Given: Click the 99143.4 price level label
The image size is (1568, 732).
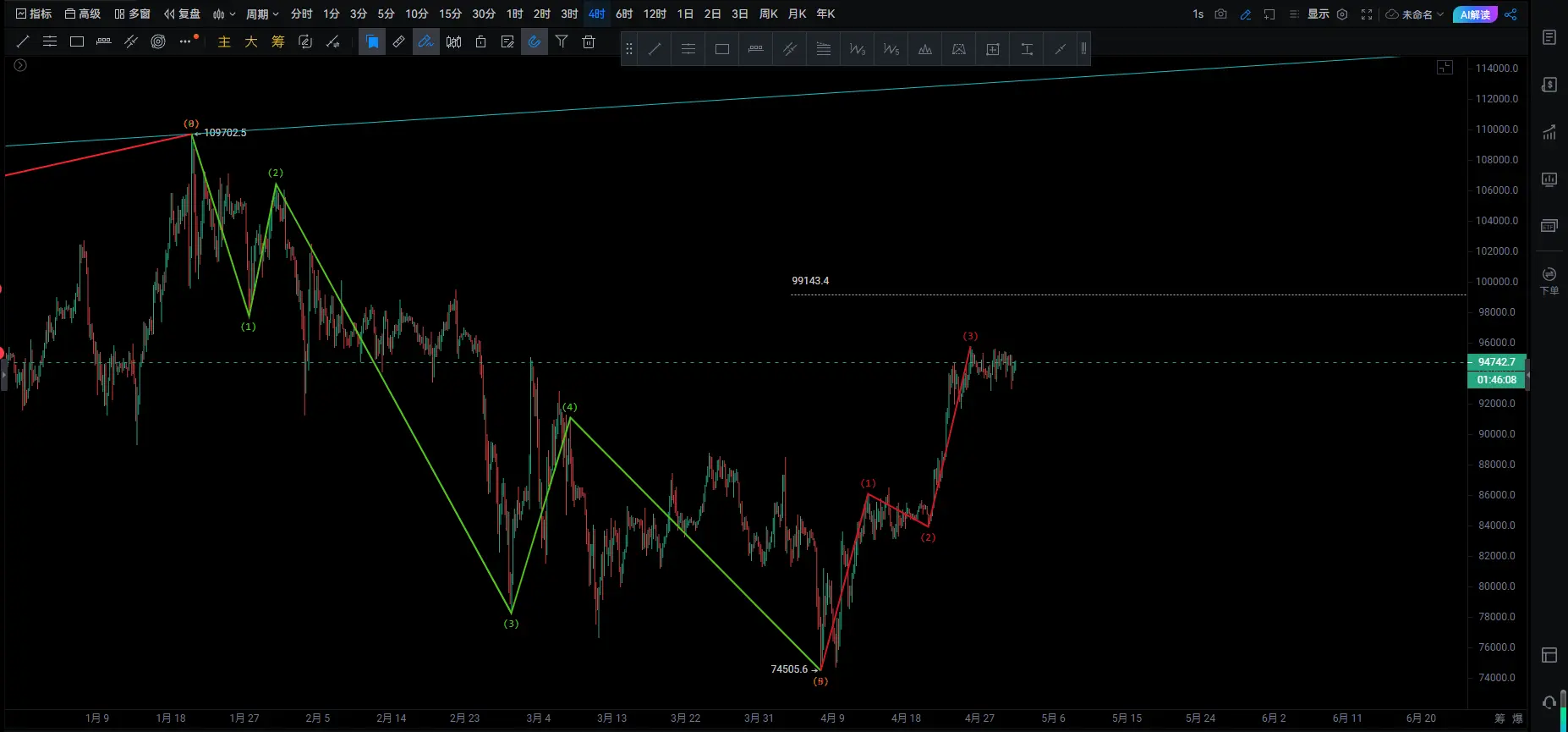Looking at the screenshot, I should click(810, 281).
